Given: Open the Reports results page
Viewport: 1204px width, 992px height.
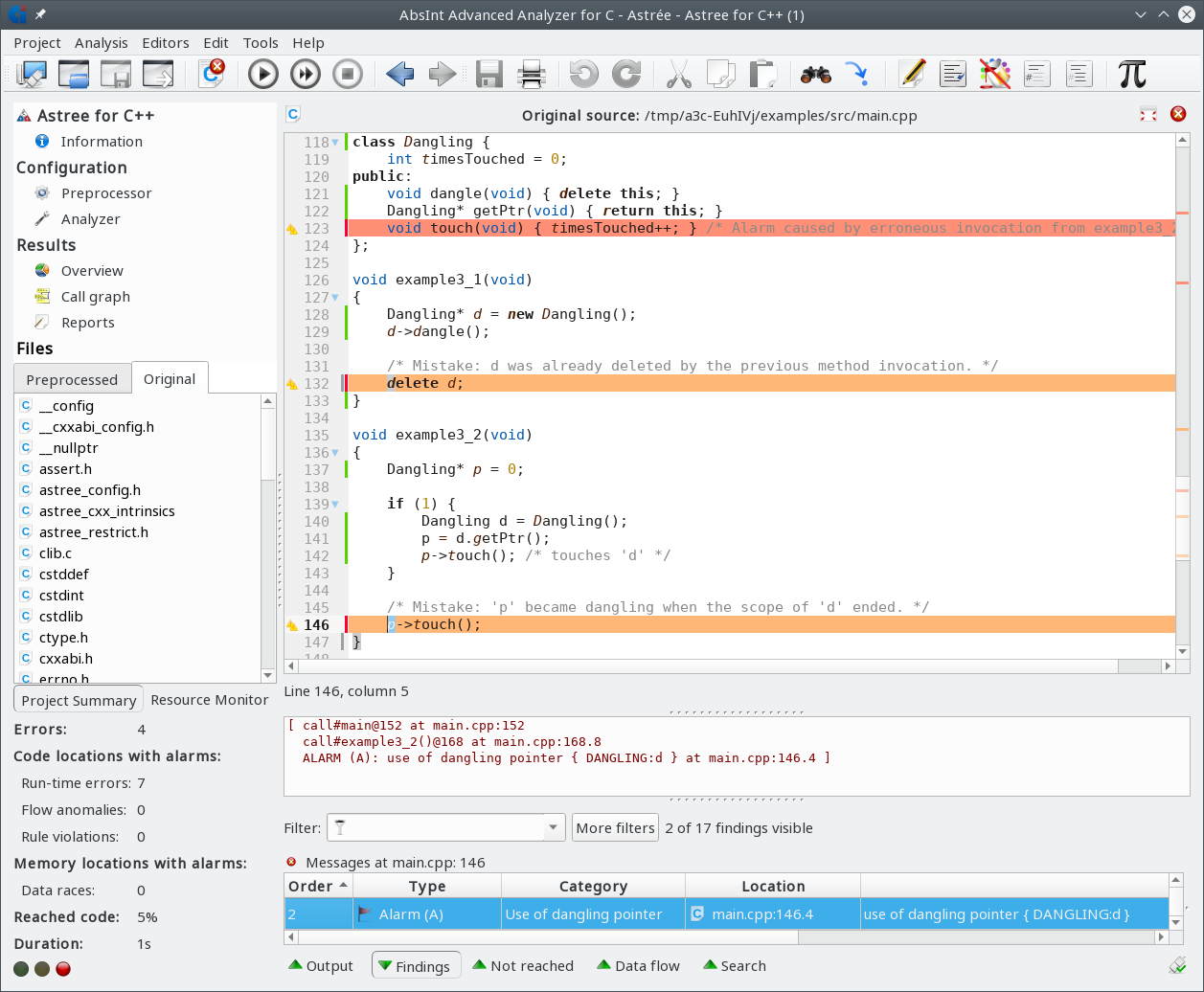Looking at the screenshot, I should [88, 323].
